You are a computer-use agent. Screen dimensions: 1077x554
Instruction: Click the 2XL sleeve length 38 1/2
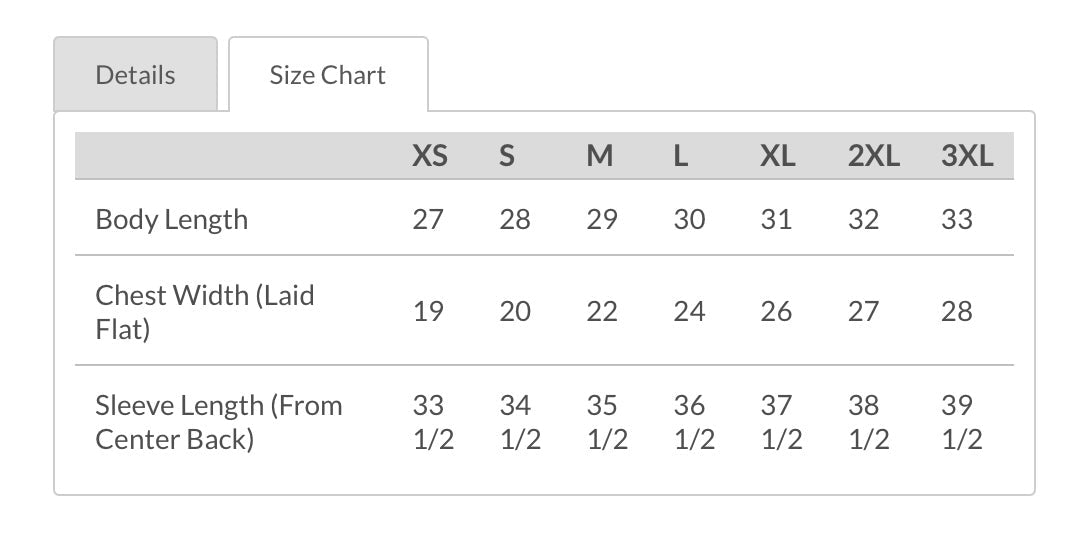pos(869,422)
